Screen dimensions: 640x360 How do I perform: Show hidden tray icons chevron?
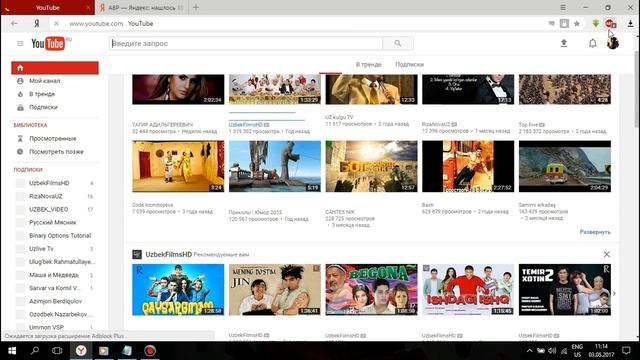tap(529, 351)
